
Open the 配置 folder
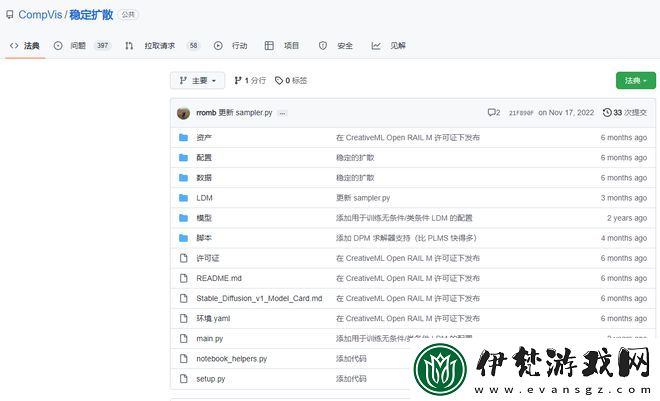pos(204,158)
